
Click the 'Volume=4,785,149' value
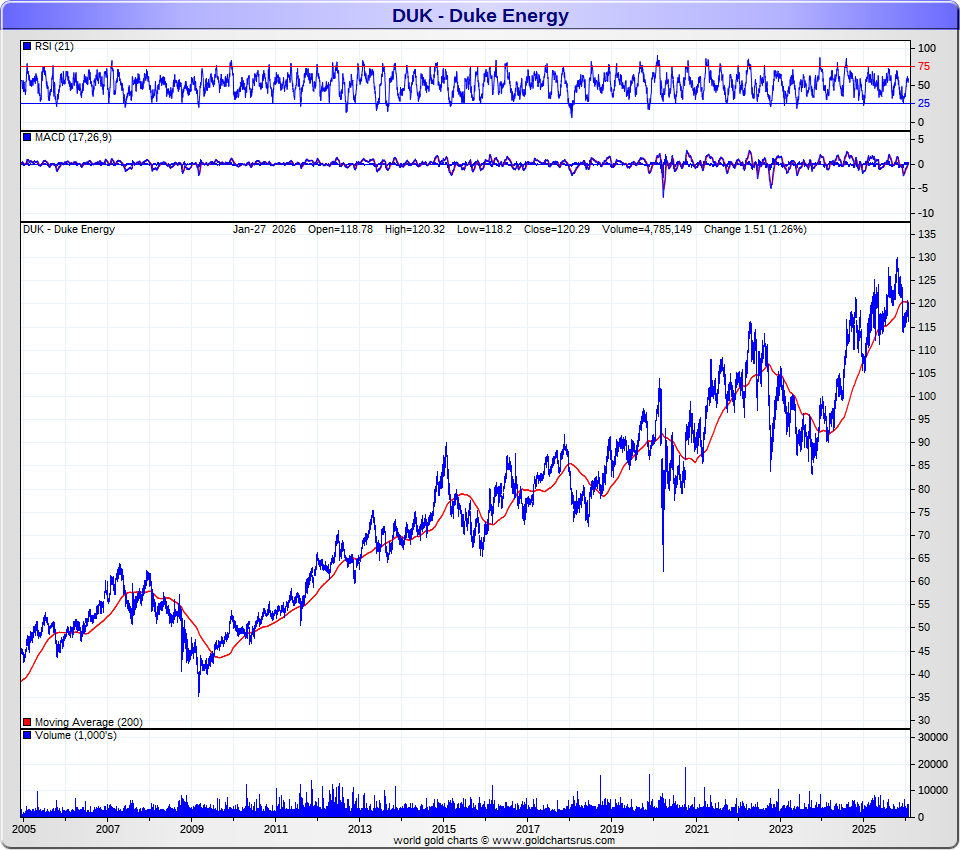647,229
